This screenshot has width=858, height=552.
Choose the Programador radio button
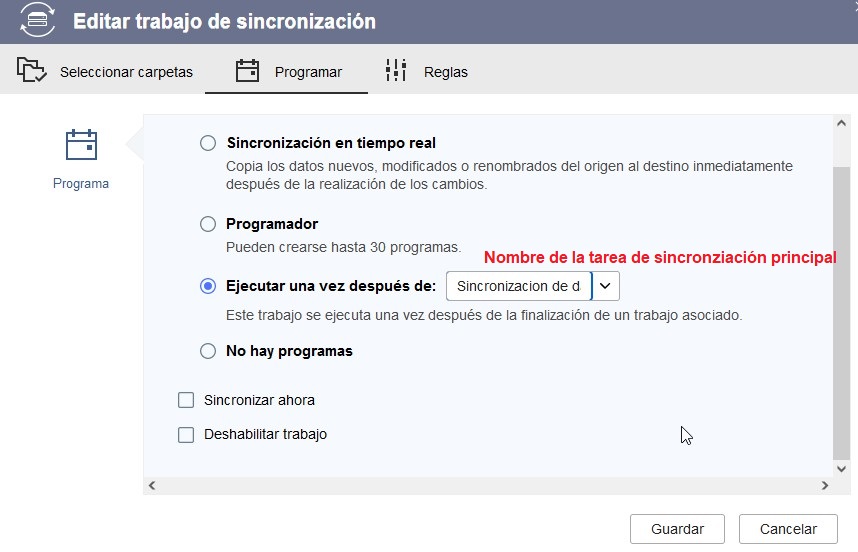pyautogui.click(x=208, y=224)
